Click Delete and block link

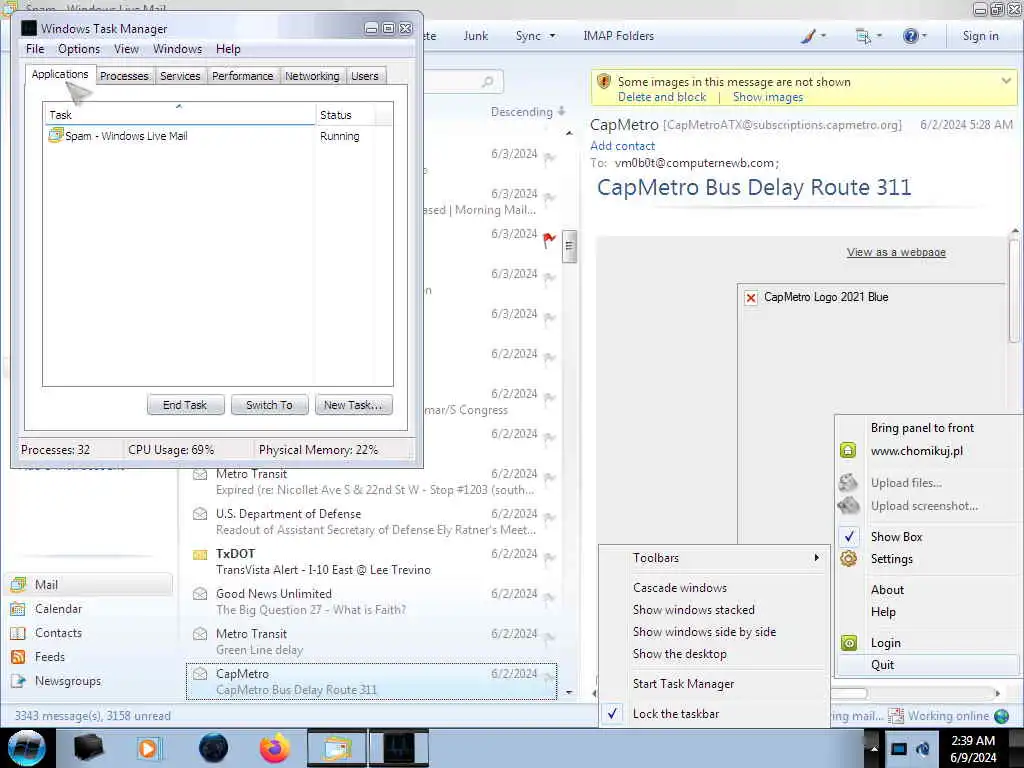[662, 97]
